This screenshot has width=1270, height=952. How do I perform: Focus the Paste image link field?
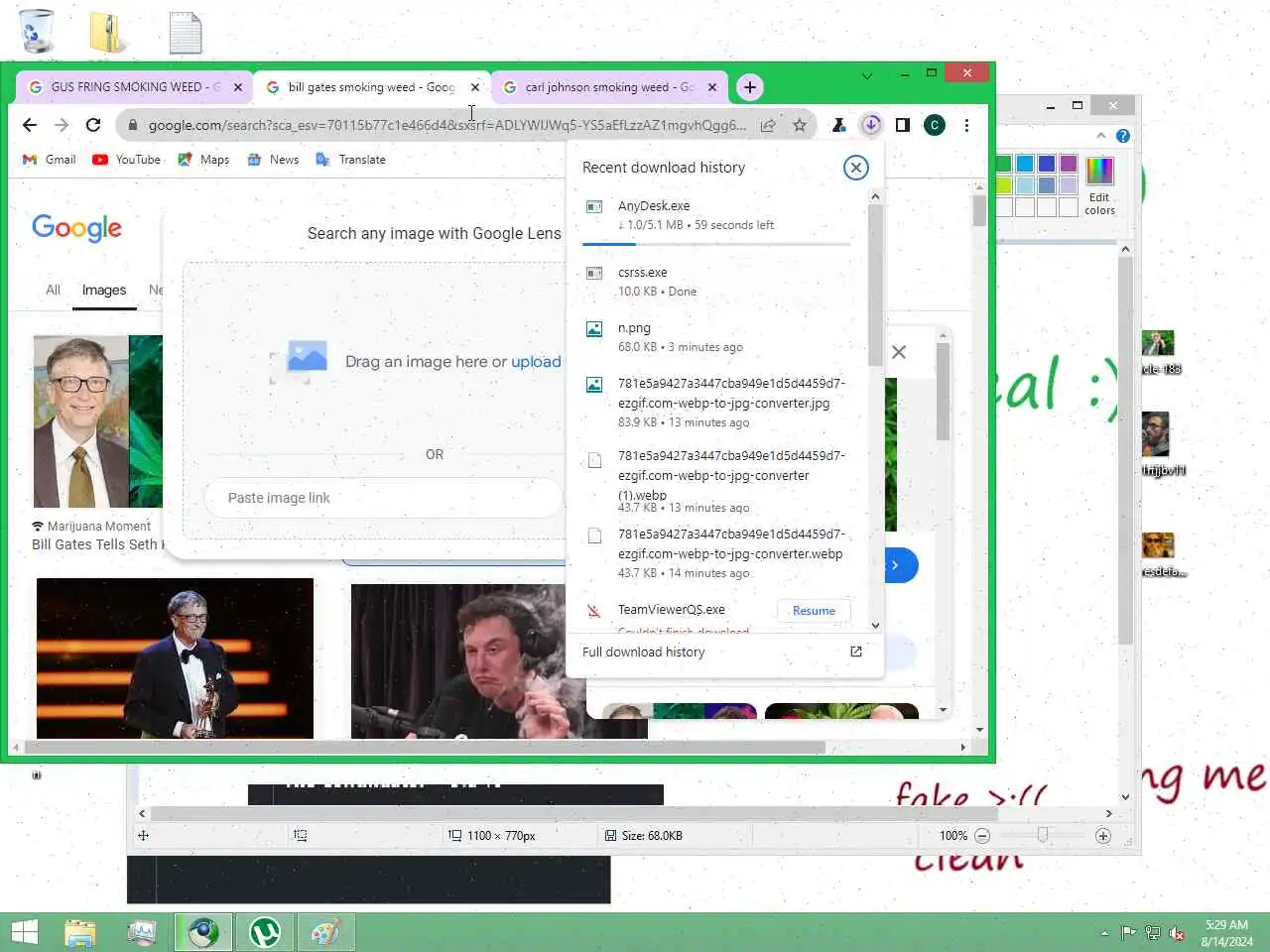[382, 498]
